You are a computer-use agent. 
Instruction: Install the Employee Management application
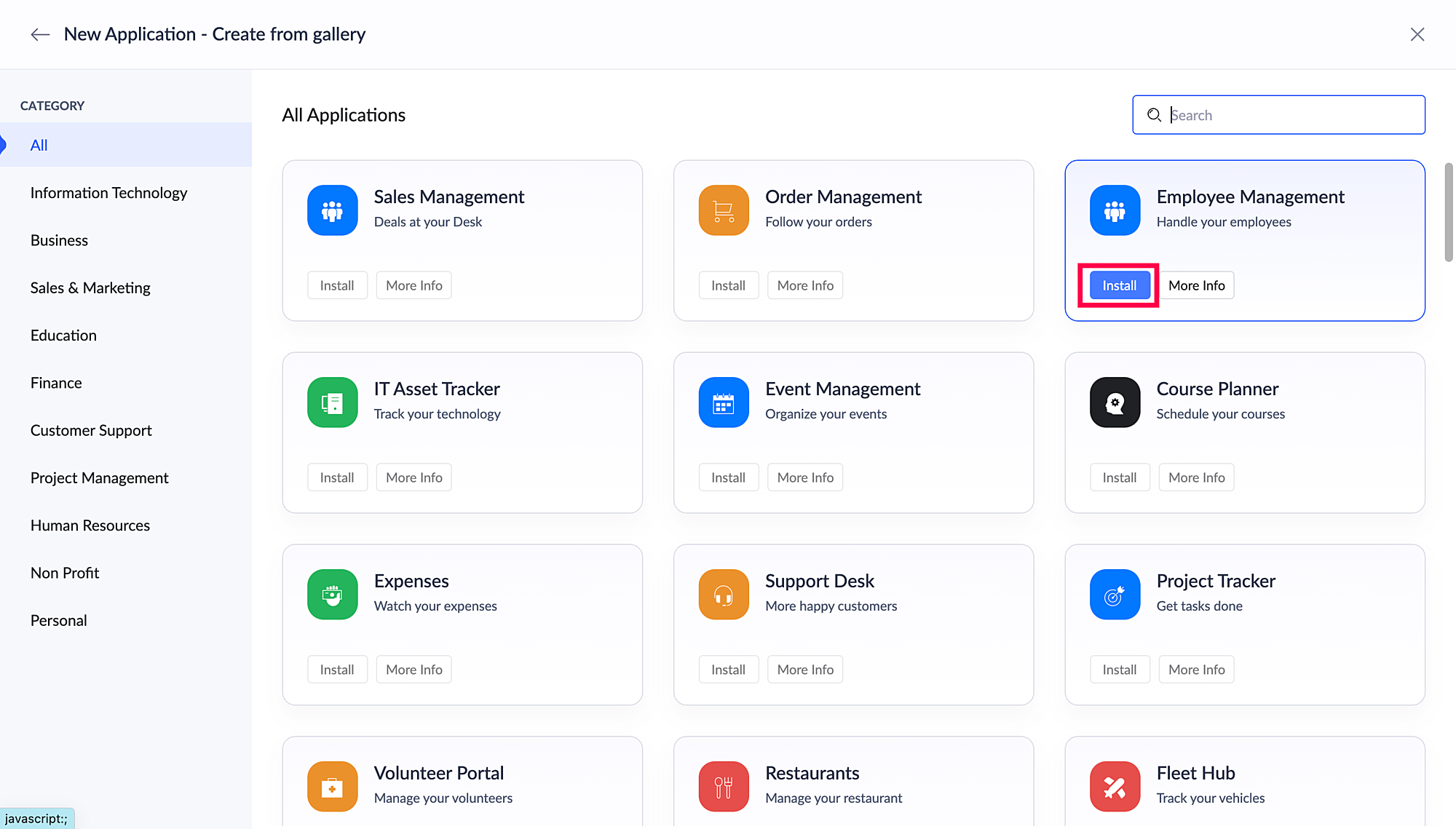click(x=1119, y=285)
